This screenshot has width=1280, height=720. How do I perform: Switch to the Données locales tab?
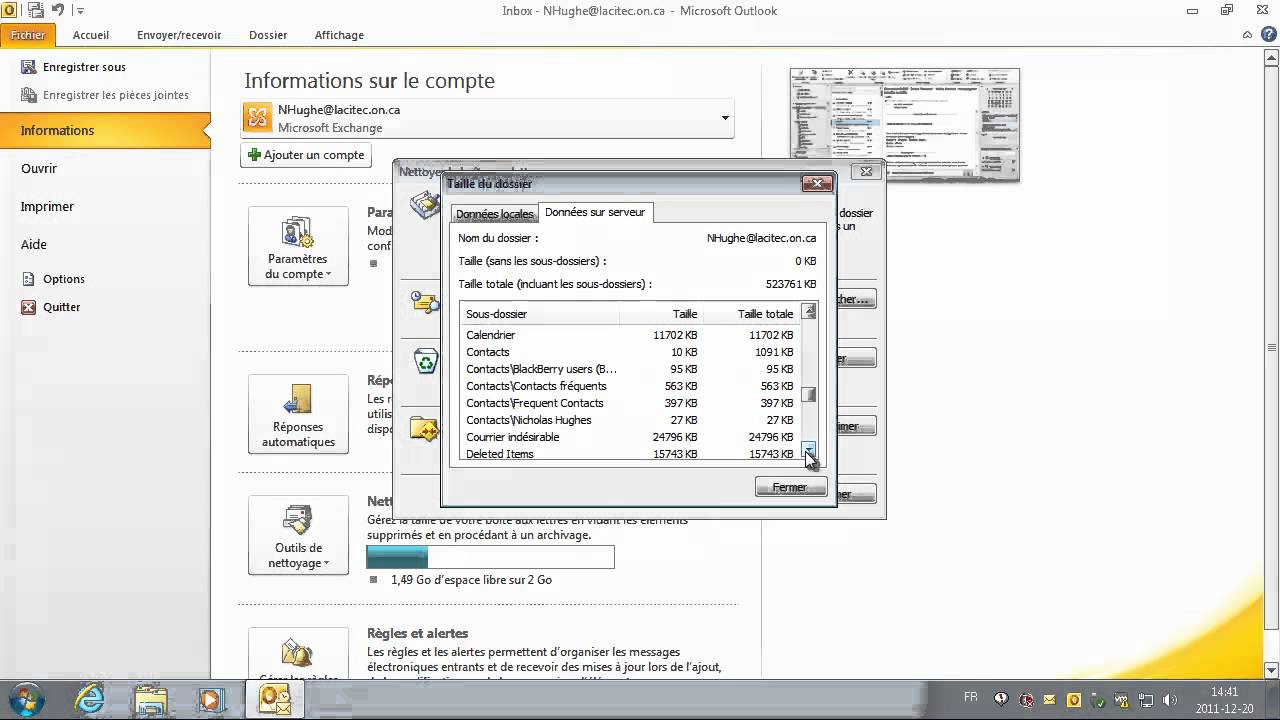tap(494, 214)
